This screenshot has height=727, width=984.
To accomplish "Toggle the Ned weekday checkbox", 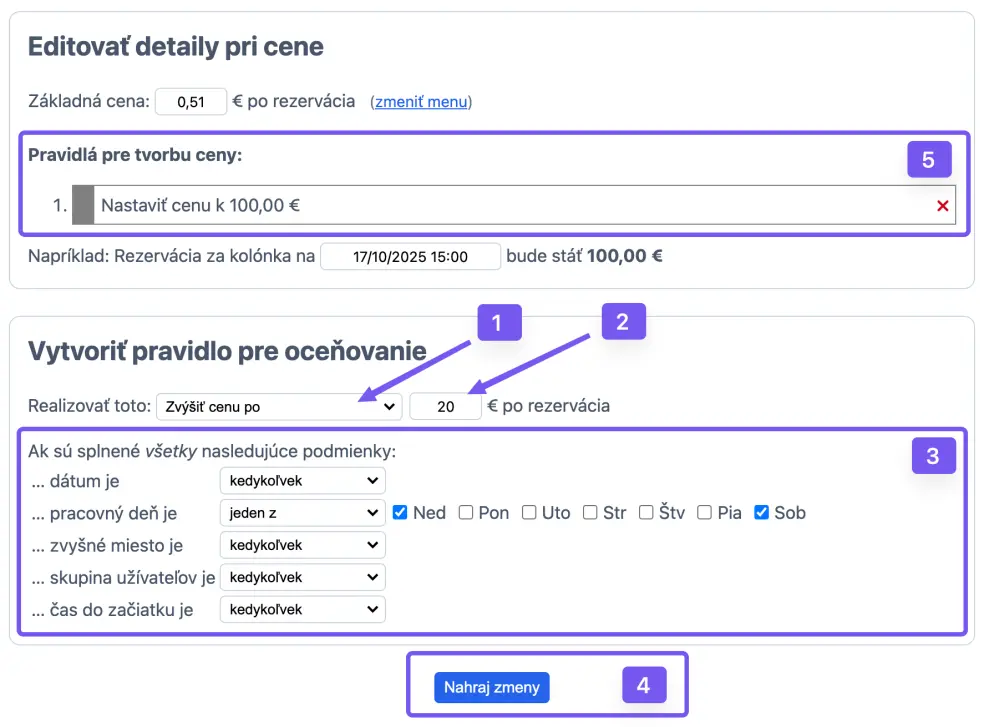I will 400,513.
